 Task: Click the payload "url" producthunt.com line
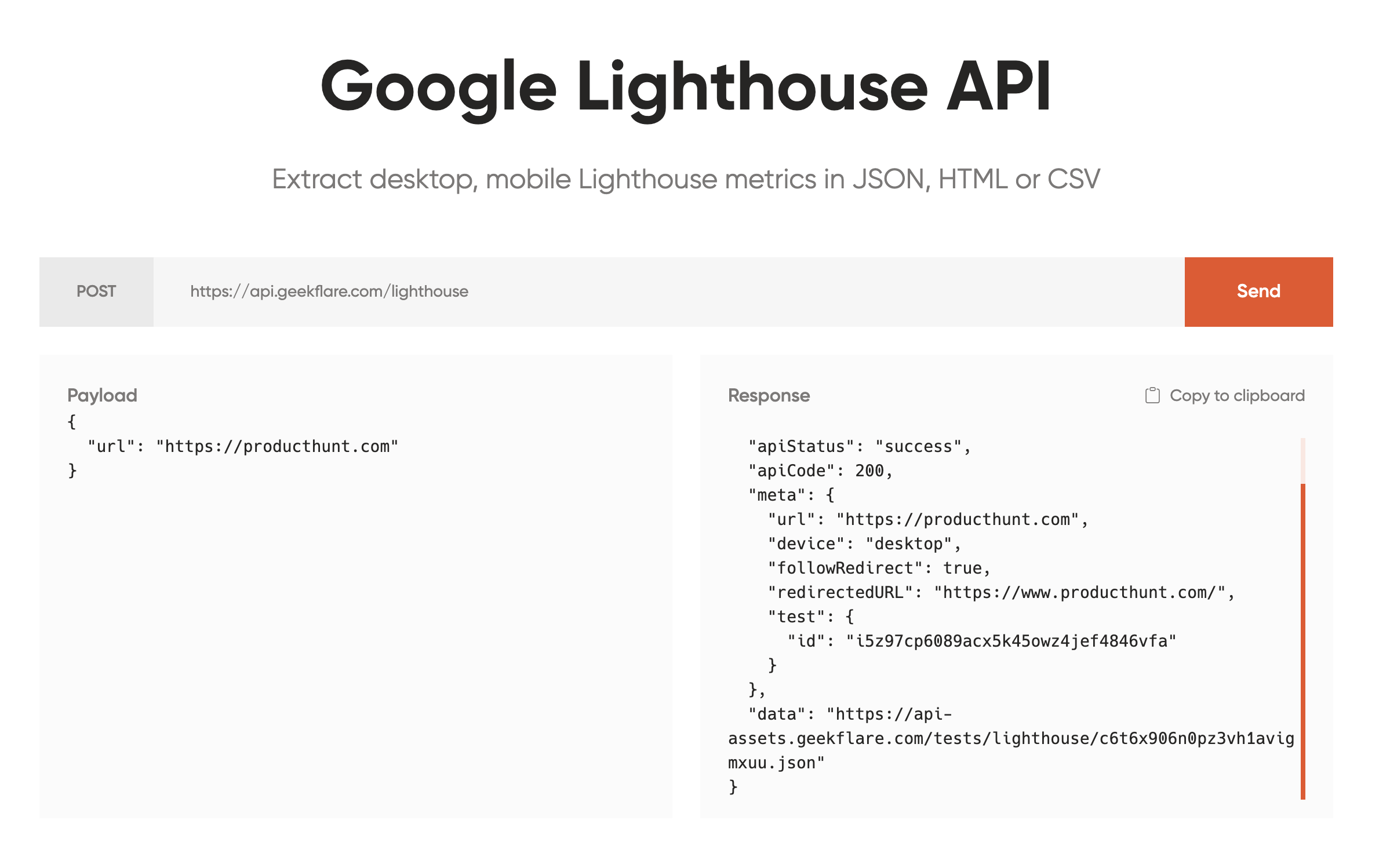click(x=243, y=446)
